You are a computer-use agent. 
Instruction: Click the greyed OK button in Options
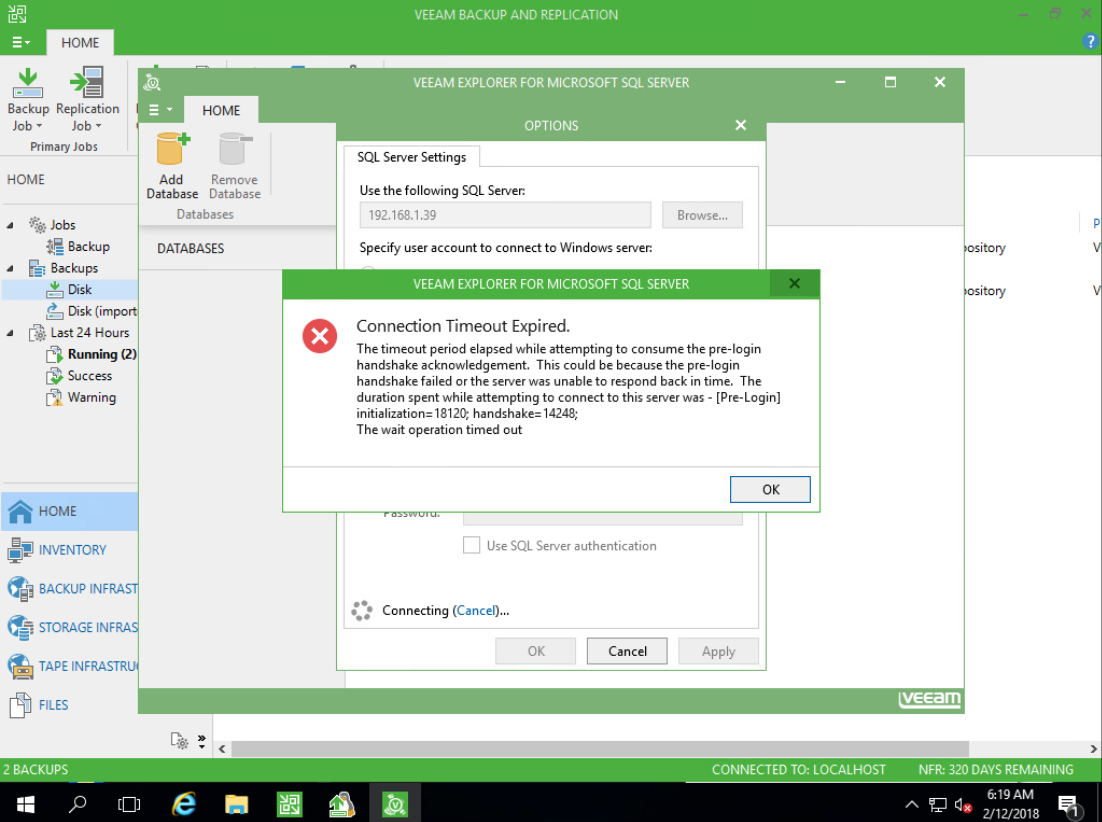click(536, 651)
